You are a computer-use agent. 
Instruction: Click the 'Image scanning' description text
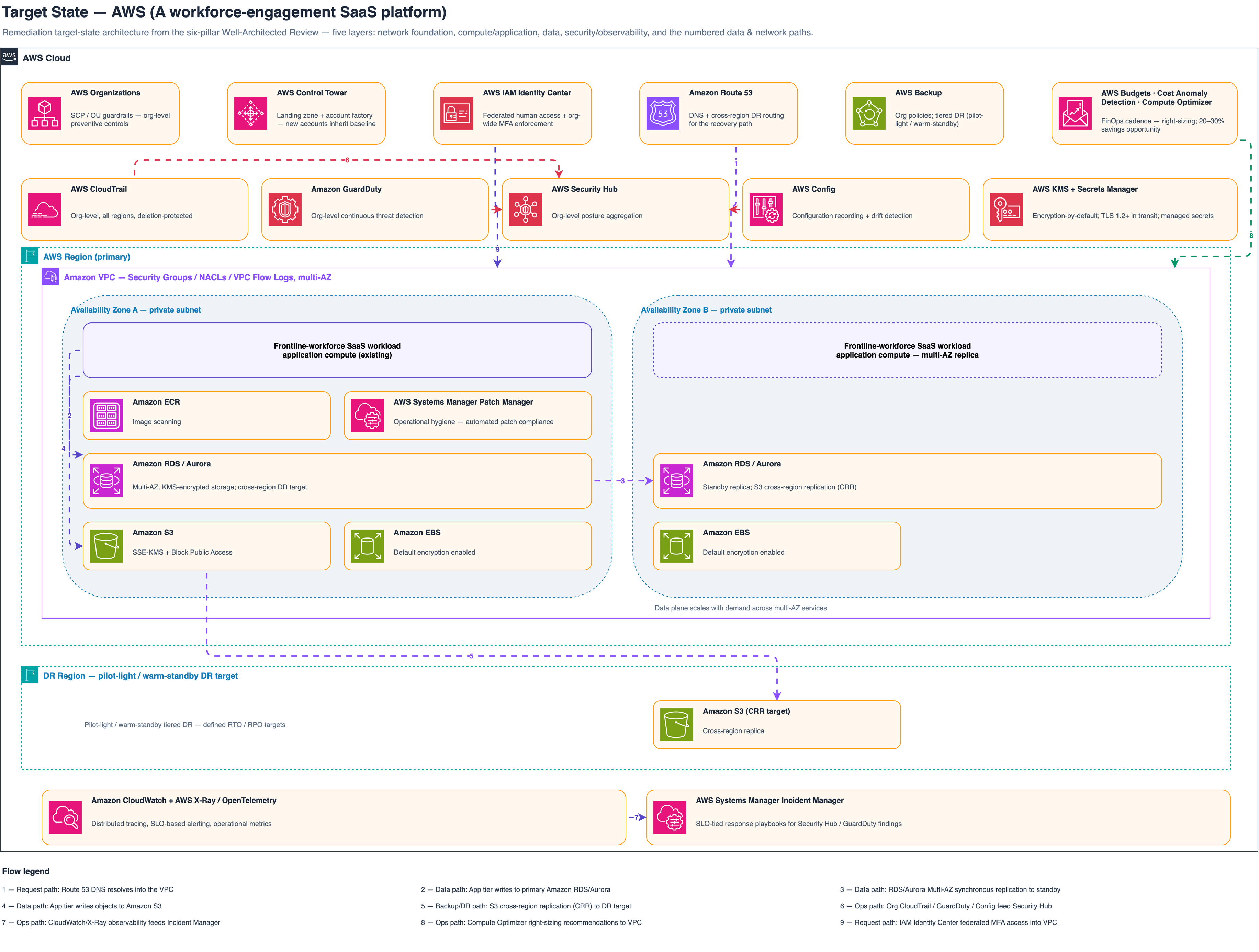[x=157, y=422]
